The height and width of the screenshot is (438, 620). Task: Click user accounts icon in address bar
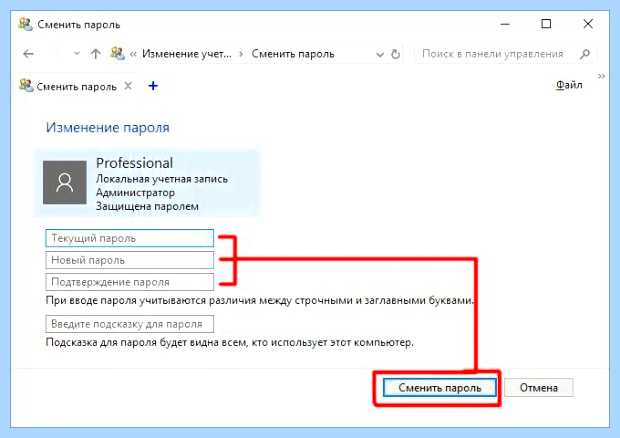coord(117,53)
